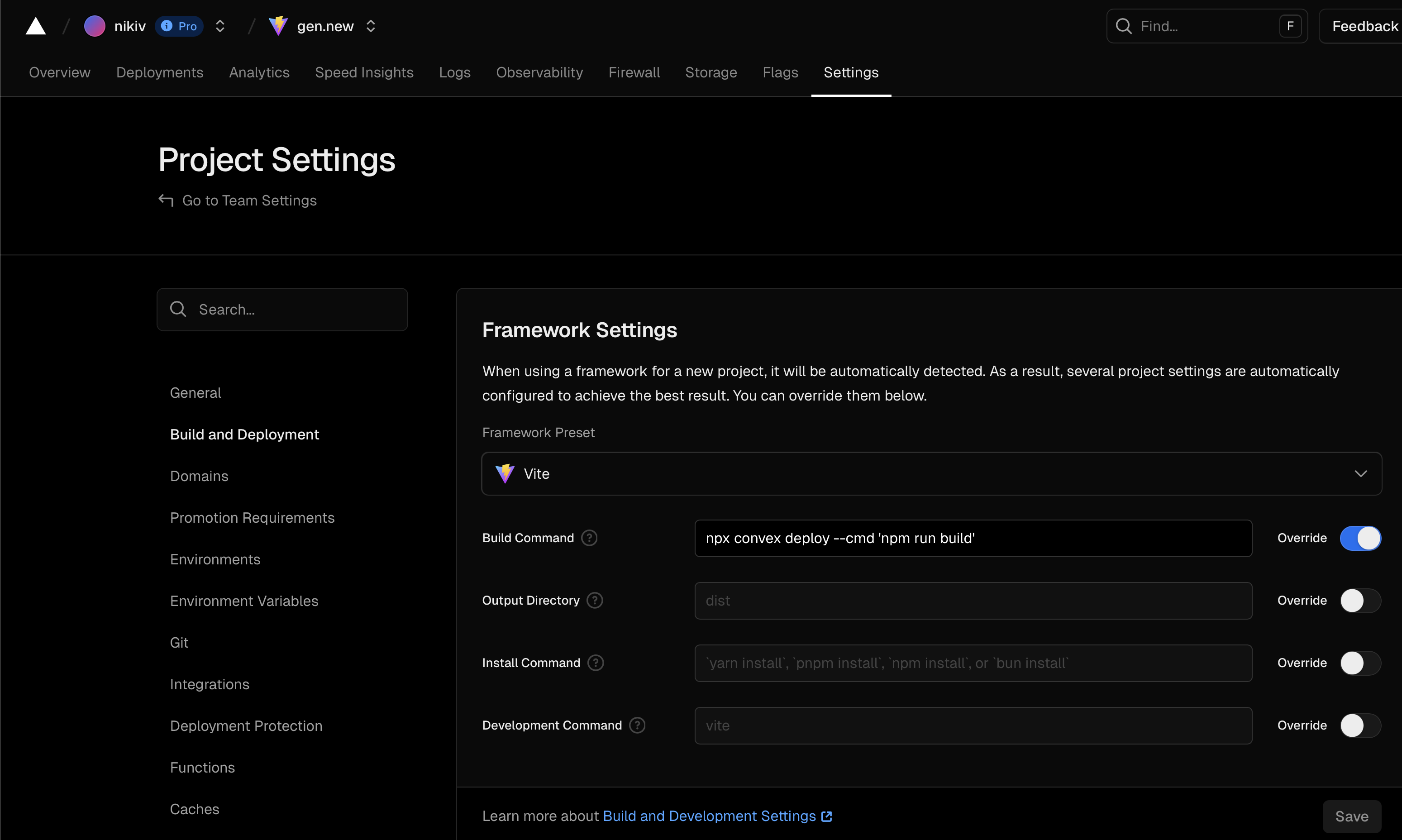Click the help icon next to Build Command
This screenshot has height=840, width=1402.
point(589,538)
